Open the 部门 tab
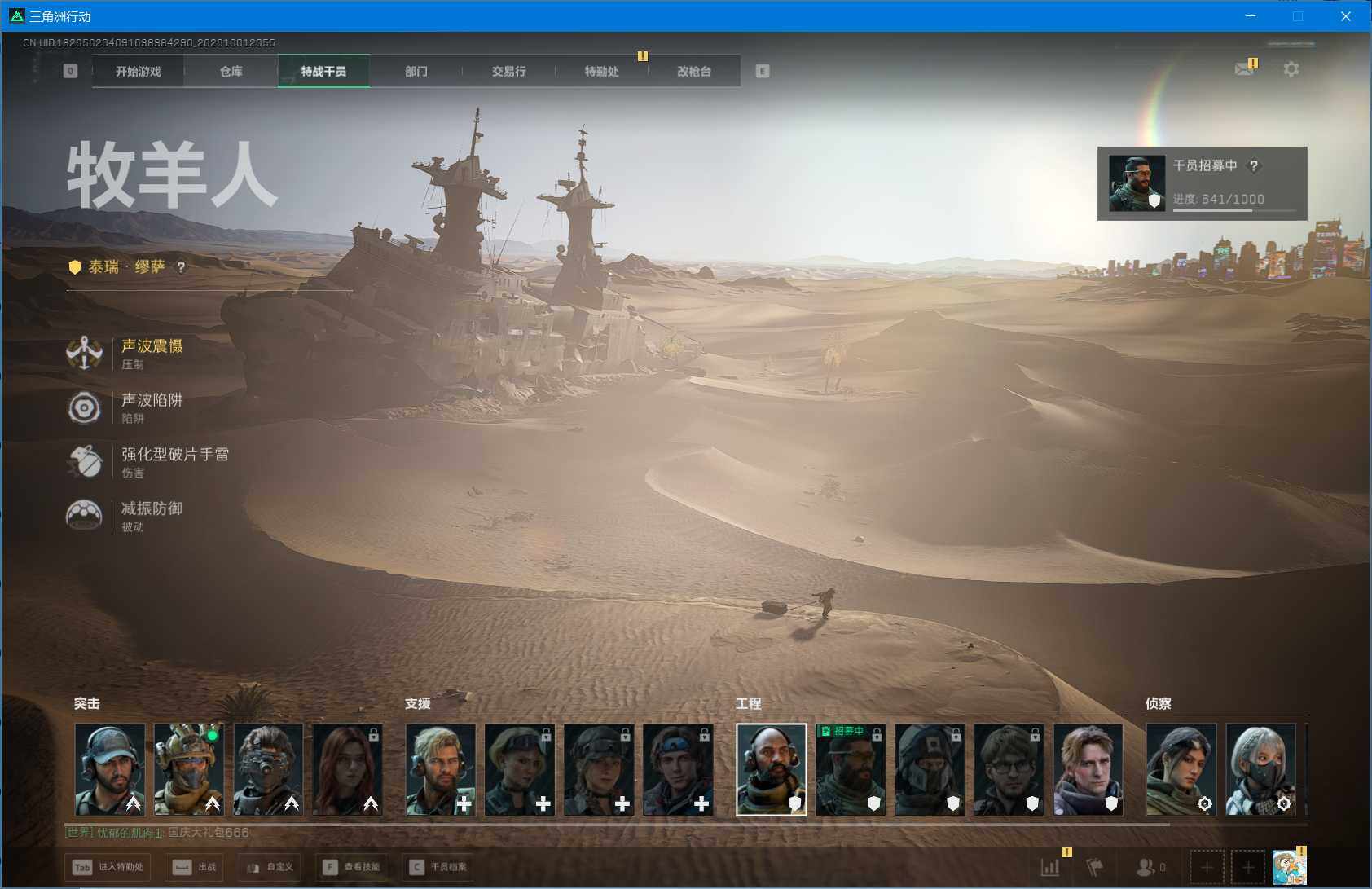Image resolution: width=1372 pixels, height=889 pixels. coord(416,72)
